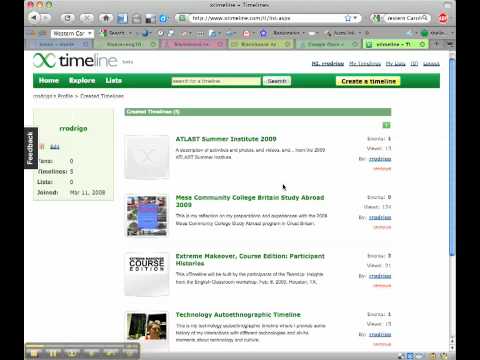This screenshot has width=480, height=360.
Task: Switch to the first browser tab
Action: (59, 44)
